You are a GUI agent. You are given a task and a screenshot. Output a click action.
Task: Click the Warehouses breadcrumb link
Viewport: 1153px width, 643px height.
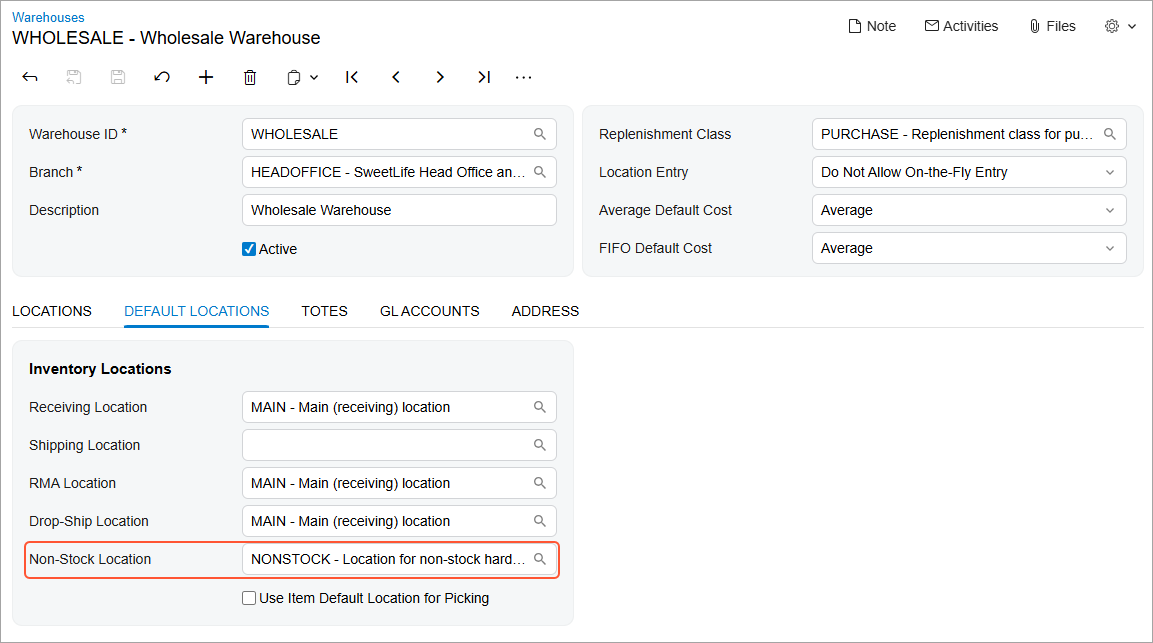click(x=48, y=17)
